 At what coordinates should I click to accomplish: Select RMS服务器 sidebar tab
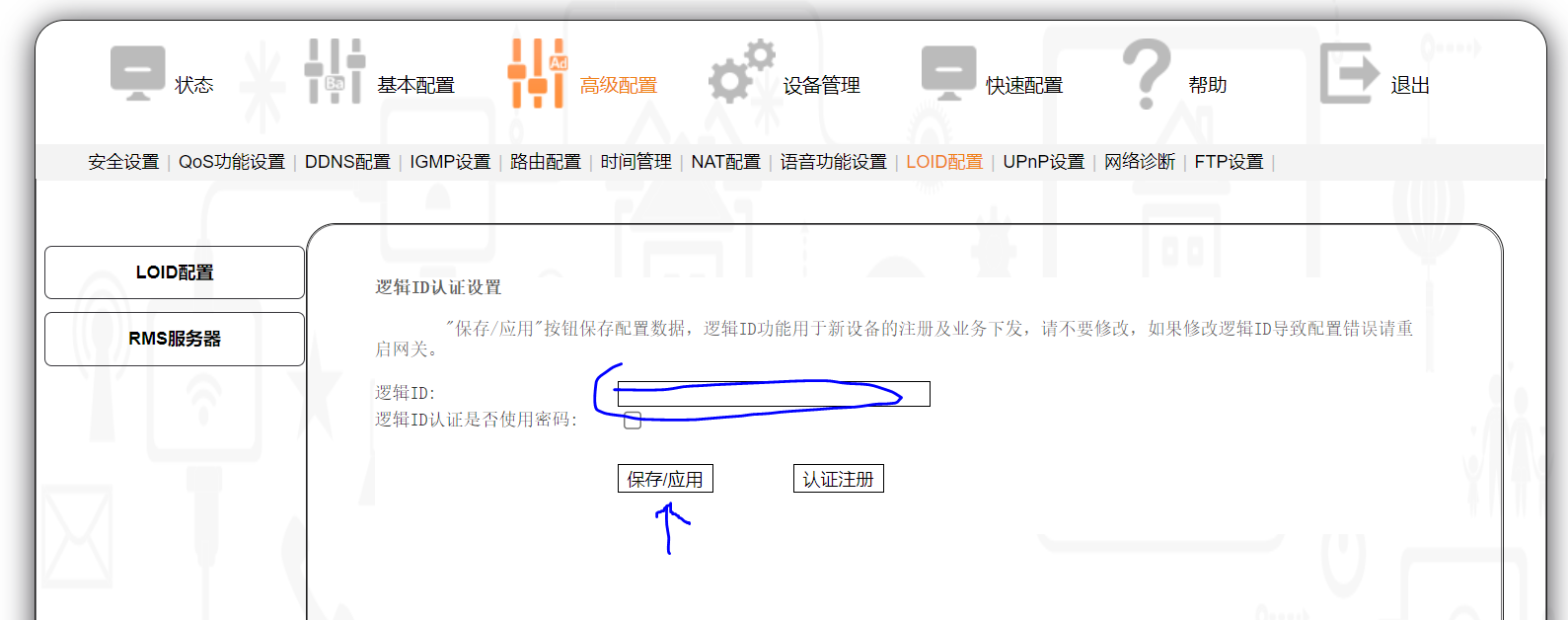[x=175, y=339]
